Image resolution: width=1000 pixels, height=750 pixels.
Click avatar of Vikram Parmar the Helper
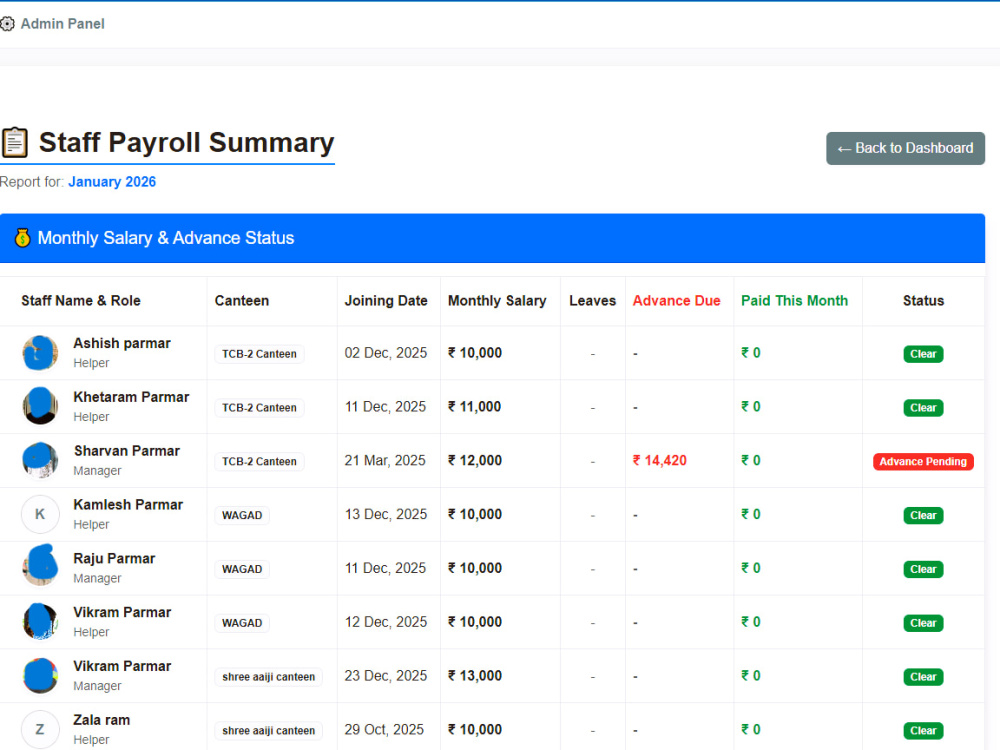pos(40,622)
